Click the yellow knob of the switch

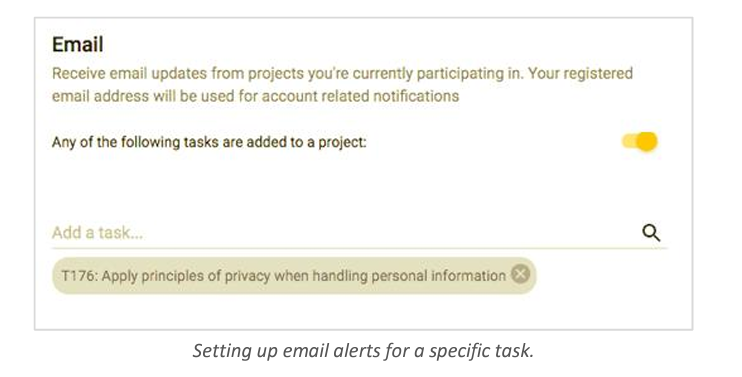click(x=647, y=141)
